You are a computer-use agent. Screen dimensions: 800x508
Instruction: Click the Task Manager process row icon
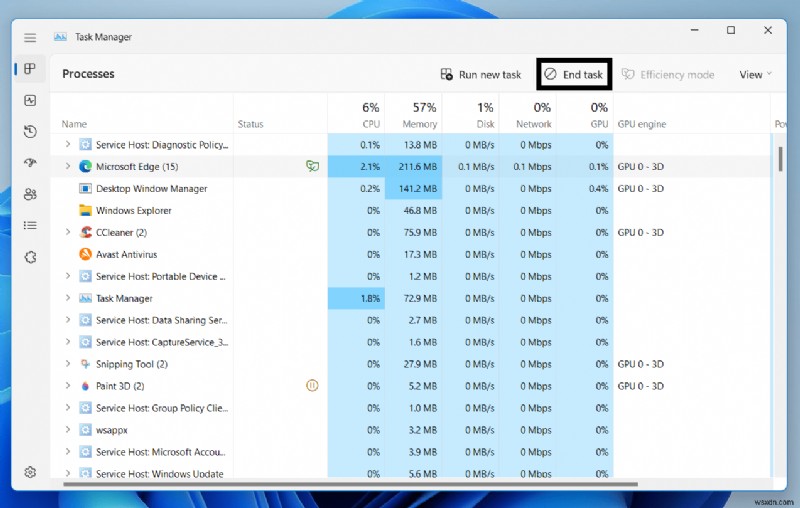pyautogui.click(x=85, y=298)
